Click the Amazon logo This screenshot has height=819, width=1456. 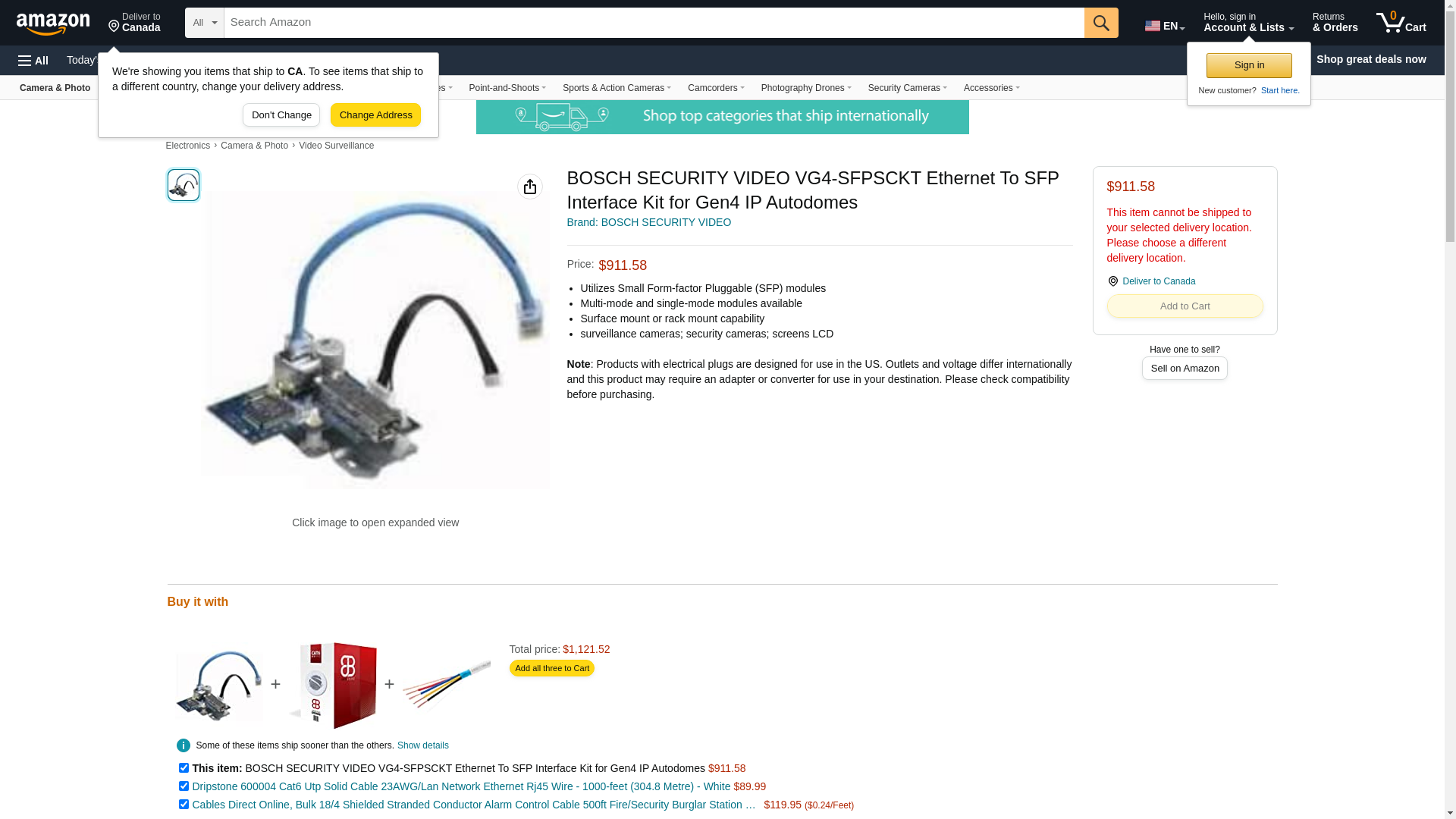tap(53, 24)
